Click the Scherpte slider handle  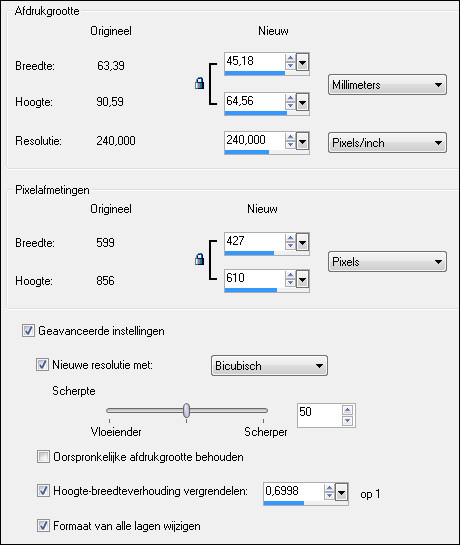pyautogui.click(x=187, y=410)
